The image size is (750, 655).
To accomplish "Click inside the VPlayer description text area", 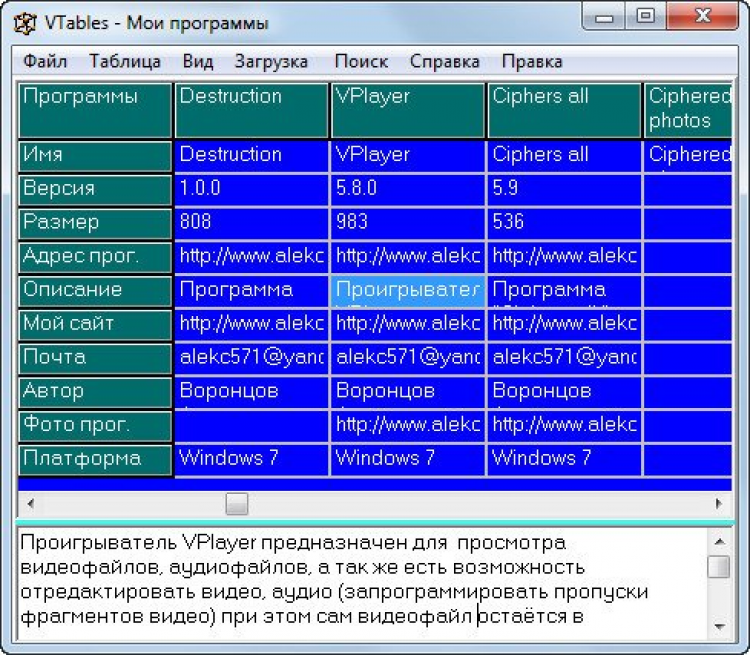I will click(362, 584).
